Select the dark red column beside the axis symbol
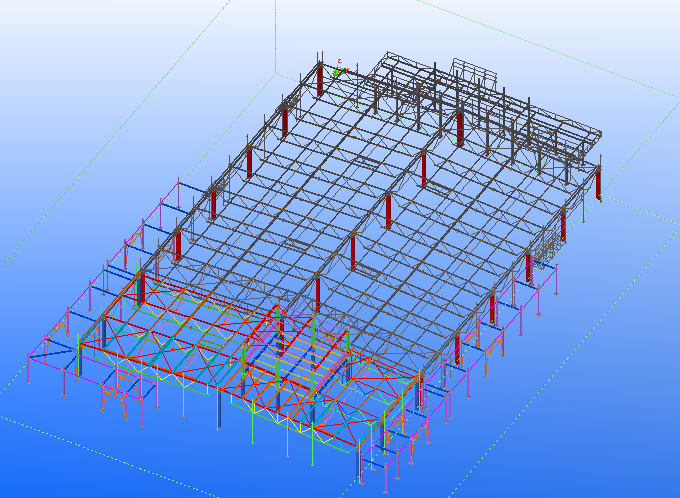The image size is (680, 498). [320, 80]
